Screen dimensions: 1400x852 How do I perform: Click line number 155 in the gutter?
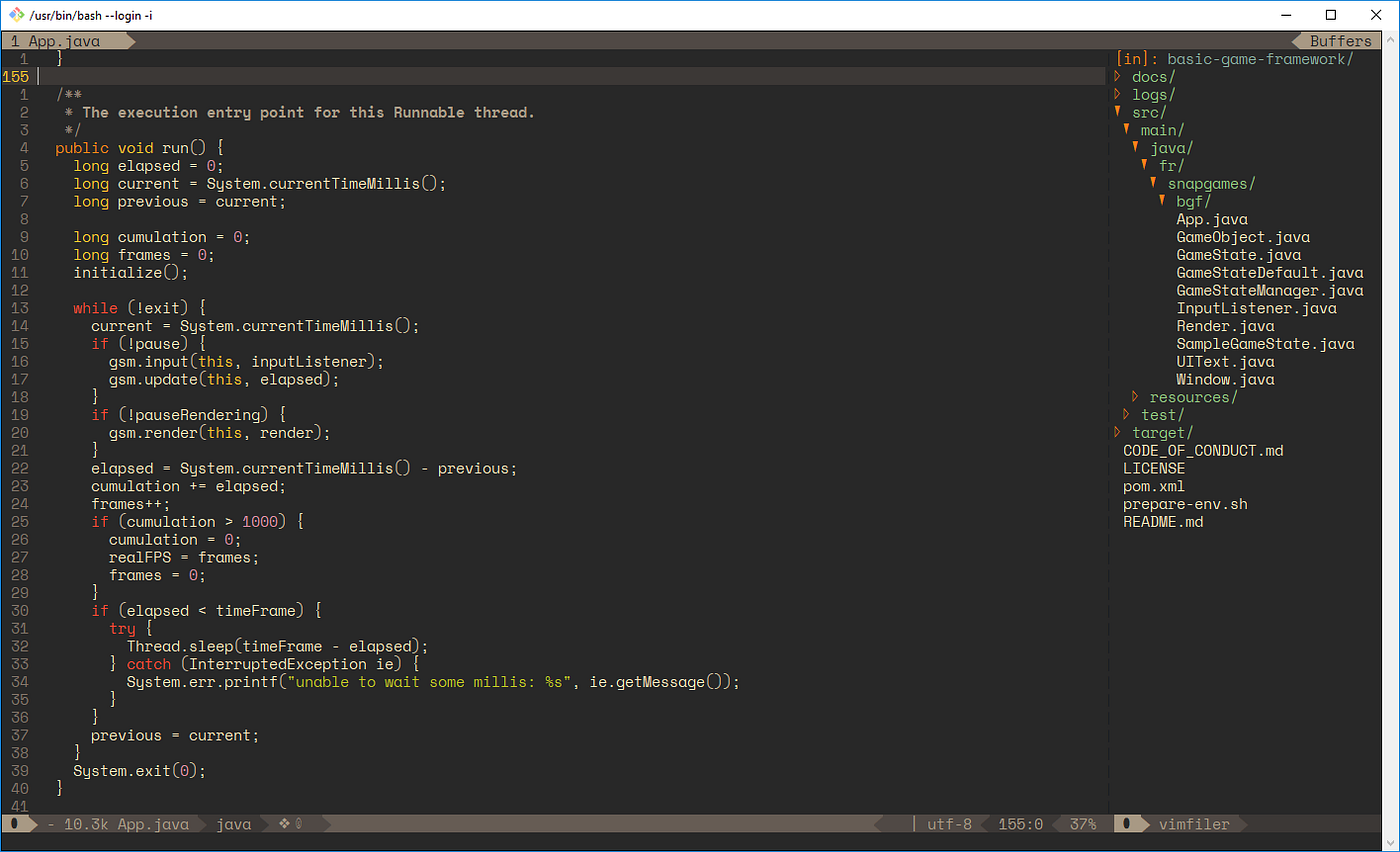[15, 76]
